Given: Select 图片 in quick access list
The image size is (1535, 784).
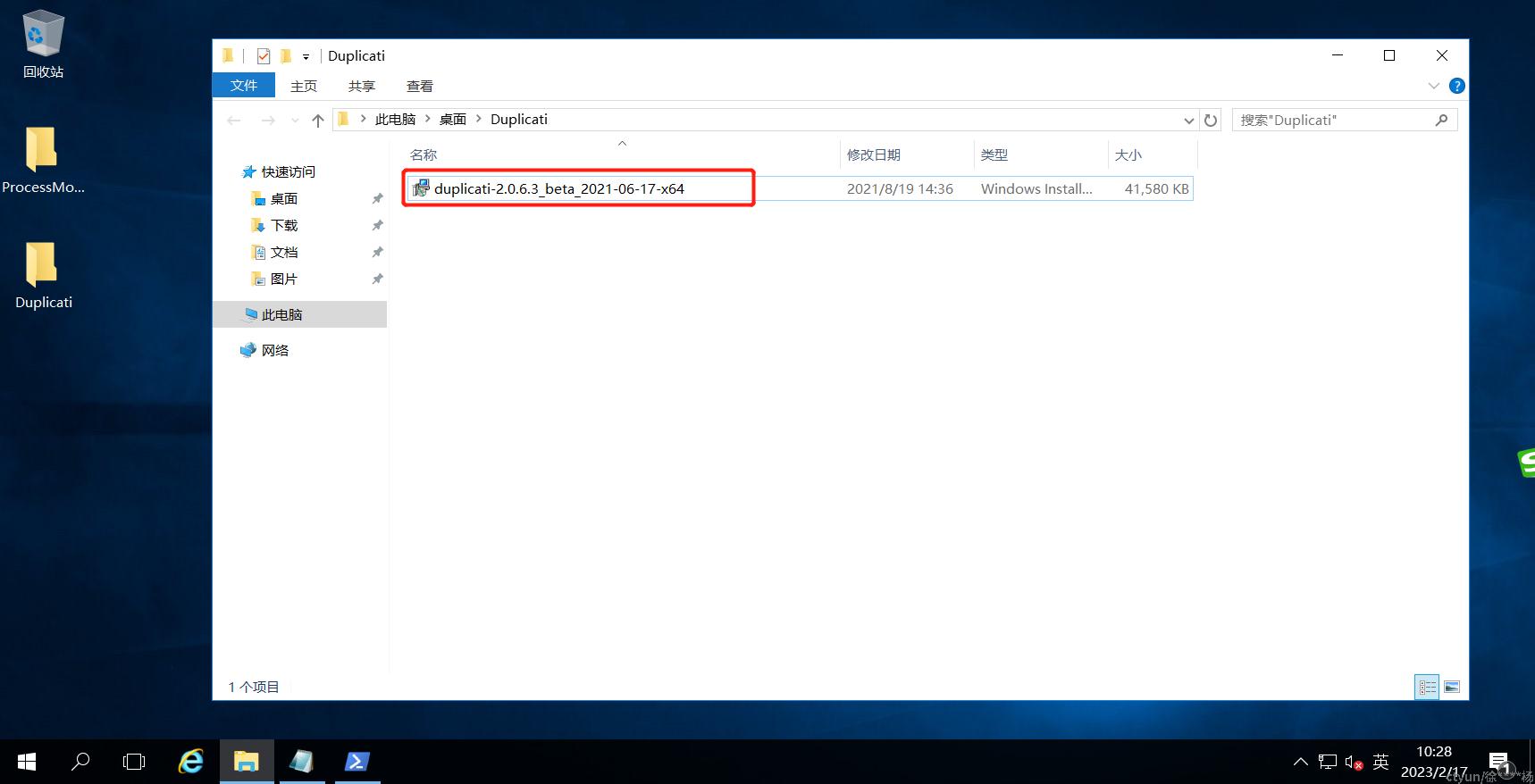Looking at the screenshot, I should pyautogui.click(x=284, y=279).
